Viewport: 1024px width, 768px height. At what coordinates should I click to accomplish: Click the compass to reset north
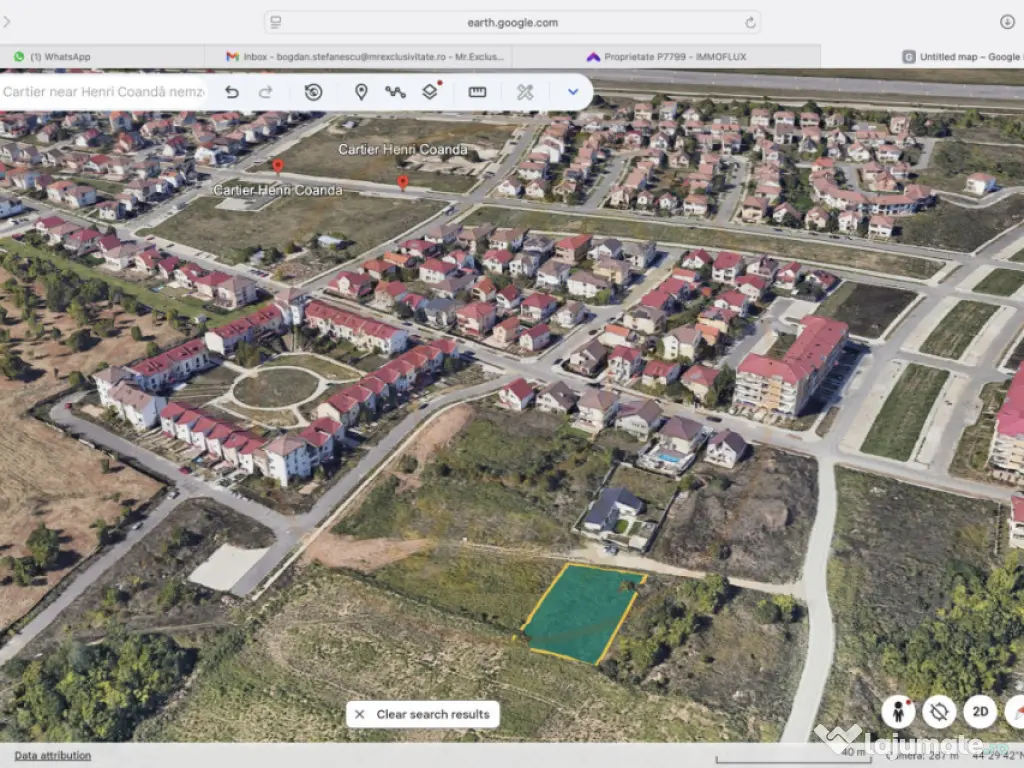click(x=1015, y=712)
